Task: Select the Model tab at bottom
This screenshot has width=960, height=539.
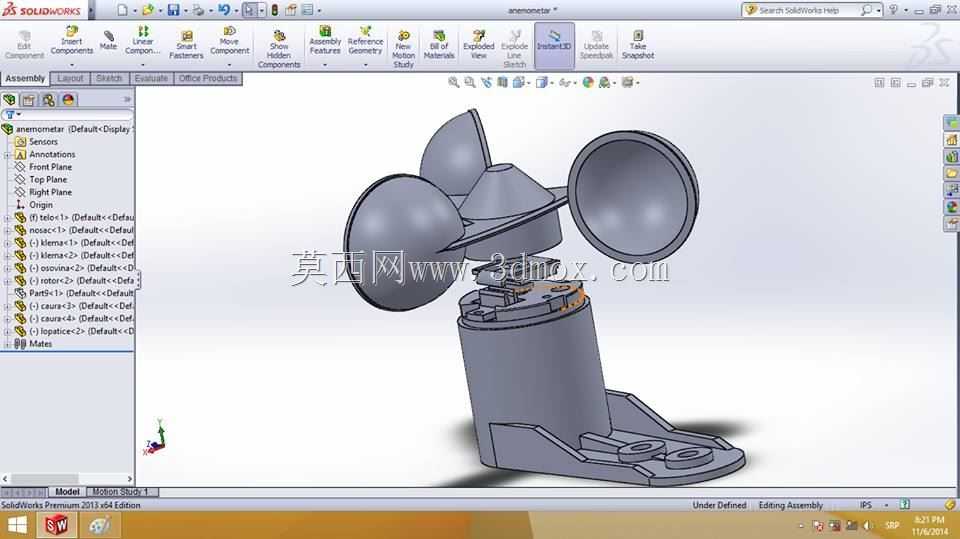Action: click(67, 492)
